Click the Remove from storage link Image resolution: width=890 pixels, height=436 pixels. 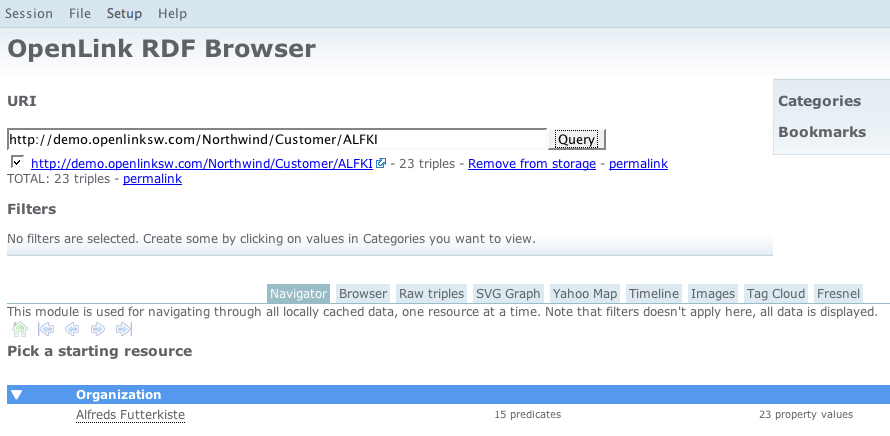point(531,164)
